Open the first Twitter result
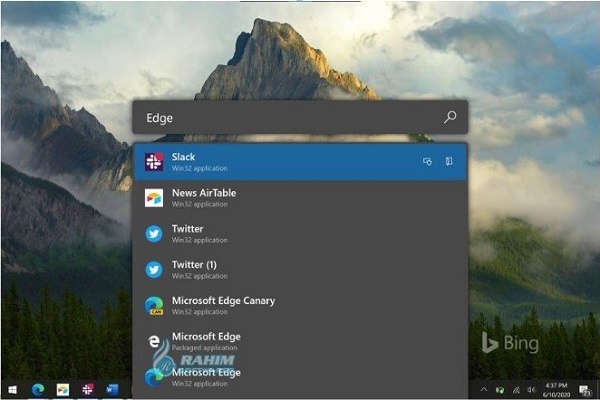 pos(300,233)
